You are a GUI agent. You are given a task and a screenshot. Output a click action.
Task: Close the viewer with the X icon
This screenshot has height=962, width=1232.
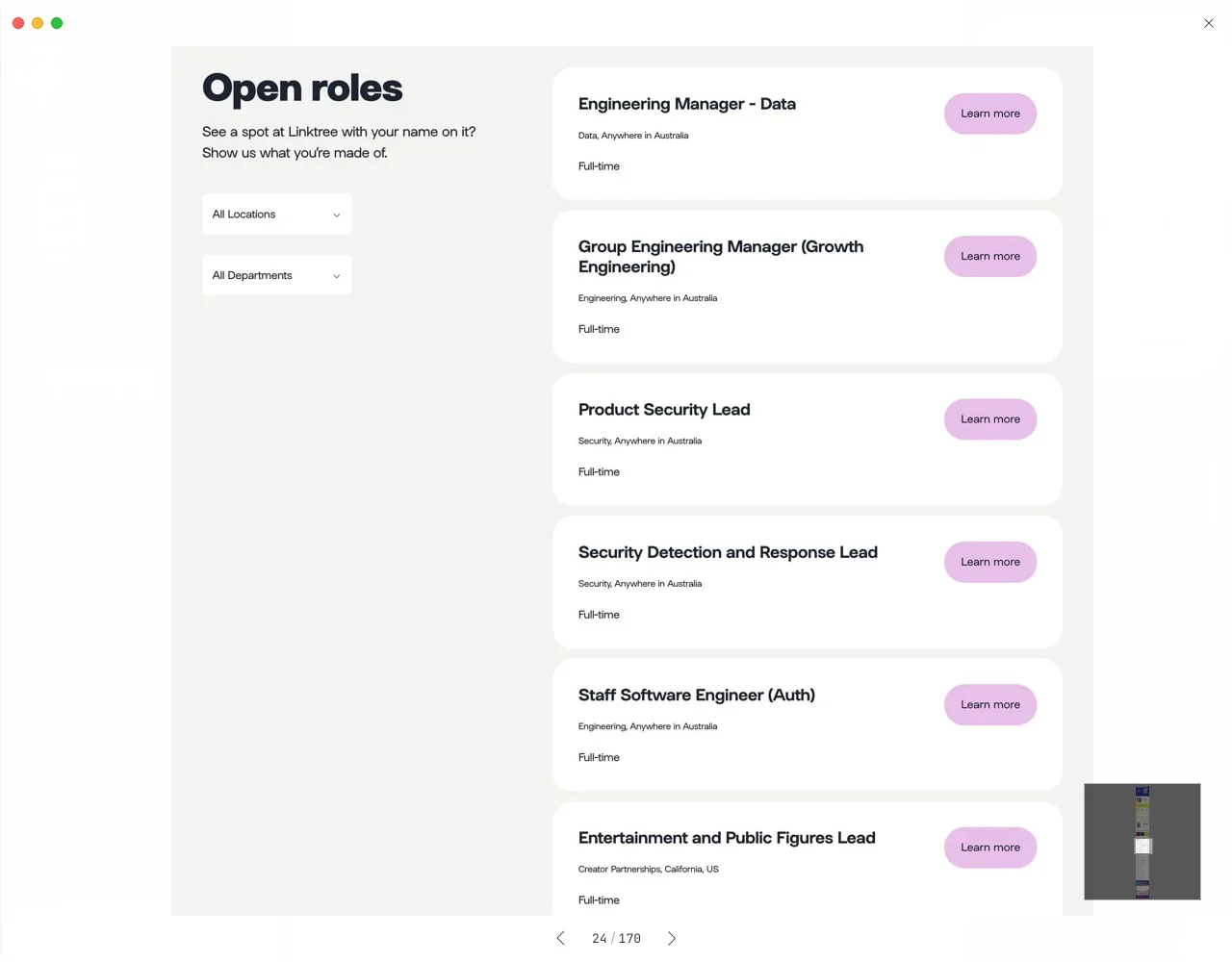click(1209, 23)
